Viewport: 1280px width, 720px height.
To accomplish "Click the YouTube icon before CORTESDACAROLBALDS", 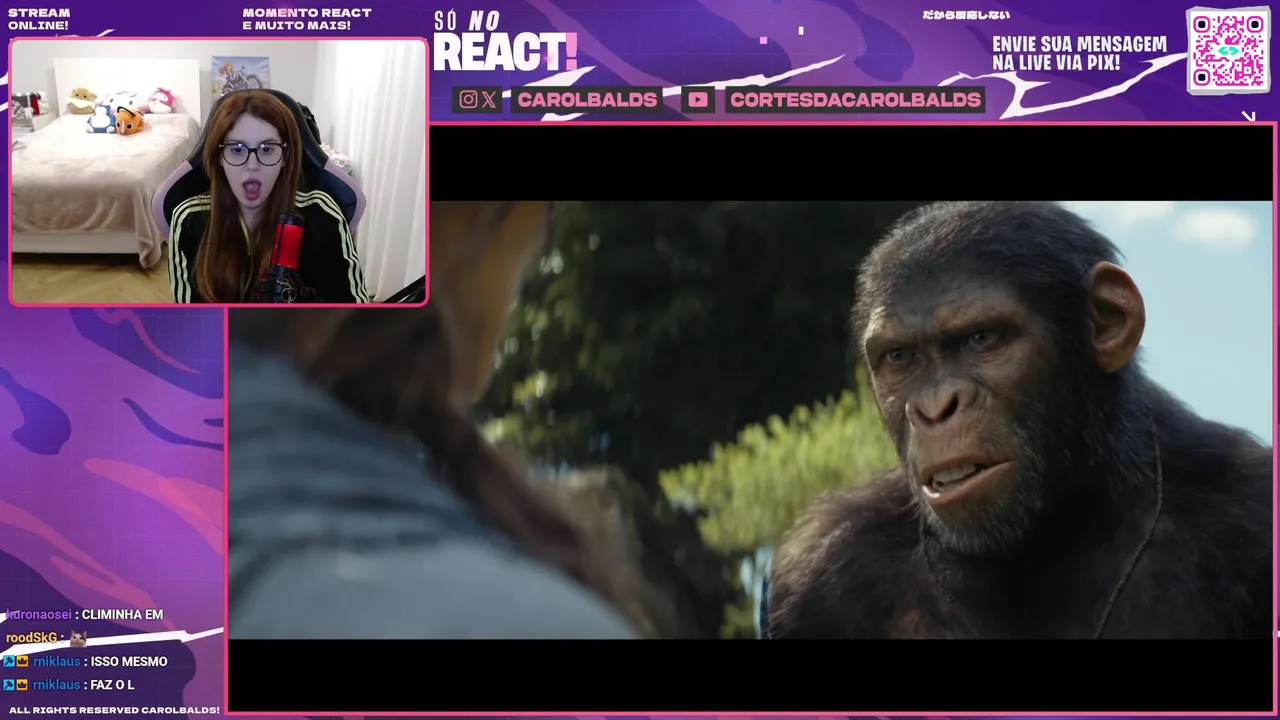I will click(x=697, y=99).
